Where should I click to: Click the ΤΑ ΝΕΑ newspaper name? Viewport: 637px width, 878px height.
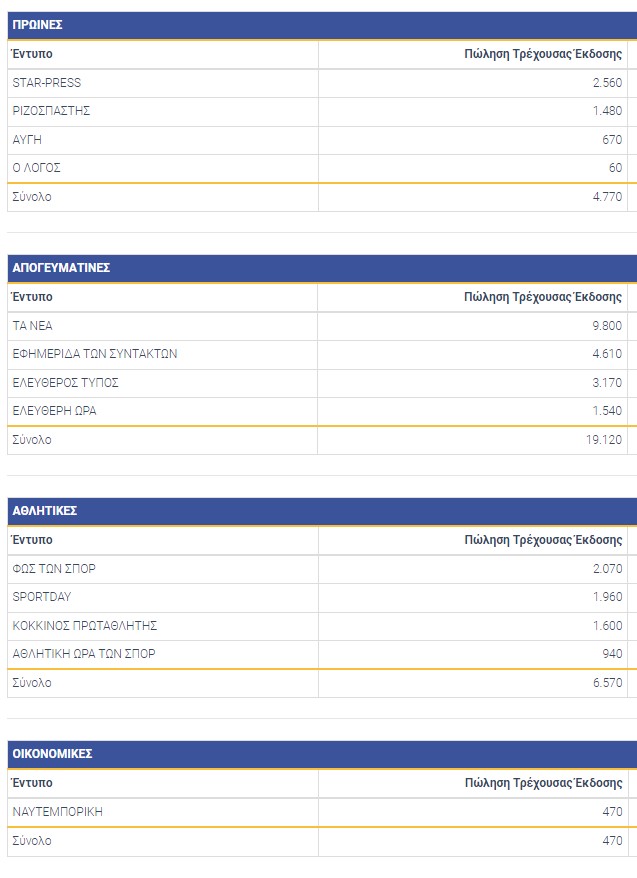33,326
